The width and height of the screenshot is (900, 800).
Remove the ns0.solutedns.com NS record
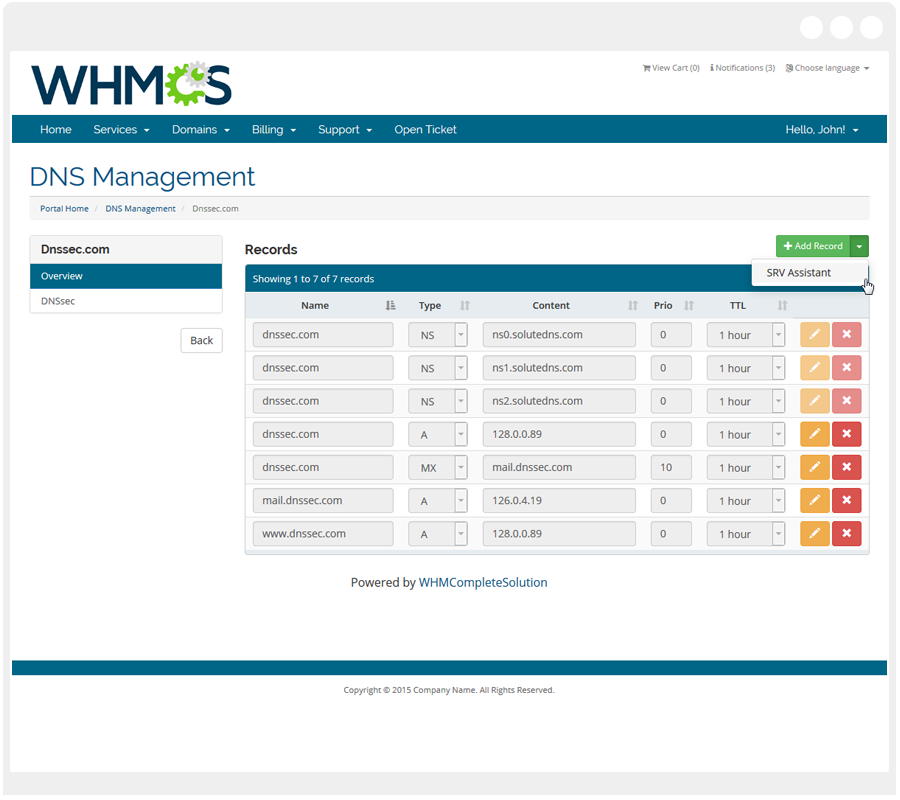[846, 335]
